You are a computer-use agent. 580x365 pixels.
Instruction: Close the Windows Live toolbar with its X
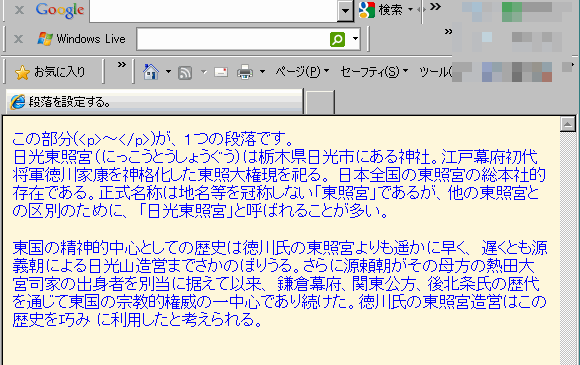(18, 38)
